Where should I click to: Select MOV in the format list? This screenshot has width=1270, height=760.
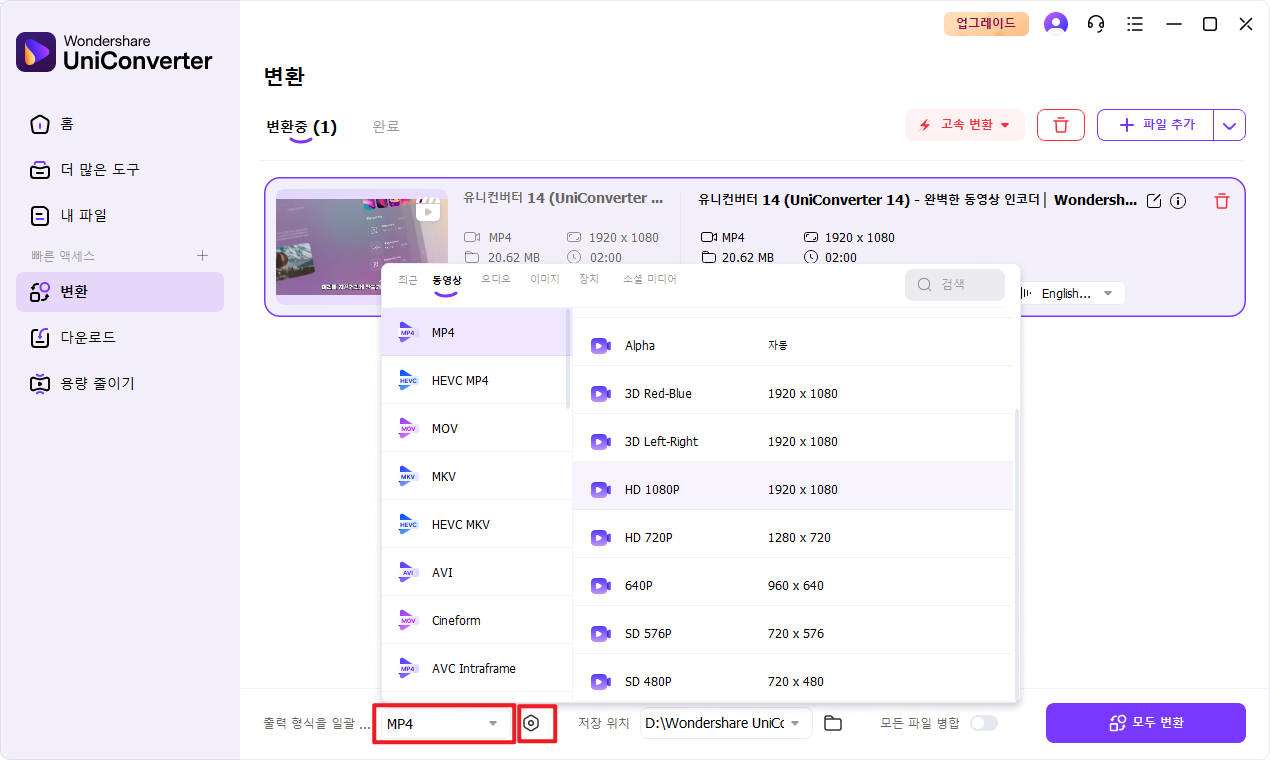[475, 428]
